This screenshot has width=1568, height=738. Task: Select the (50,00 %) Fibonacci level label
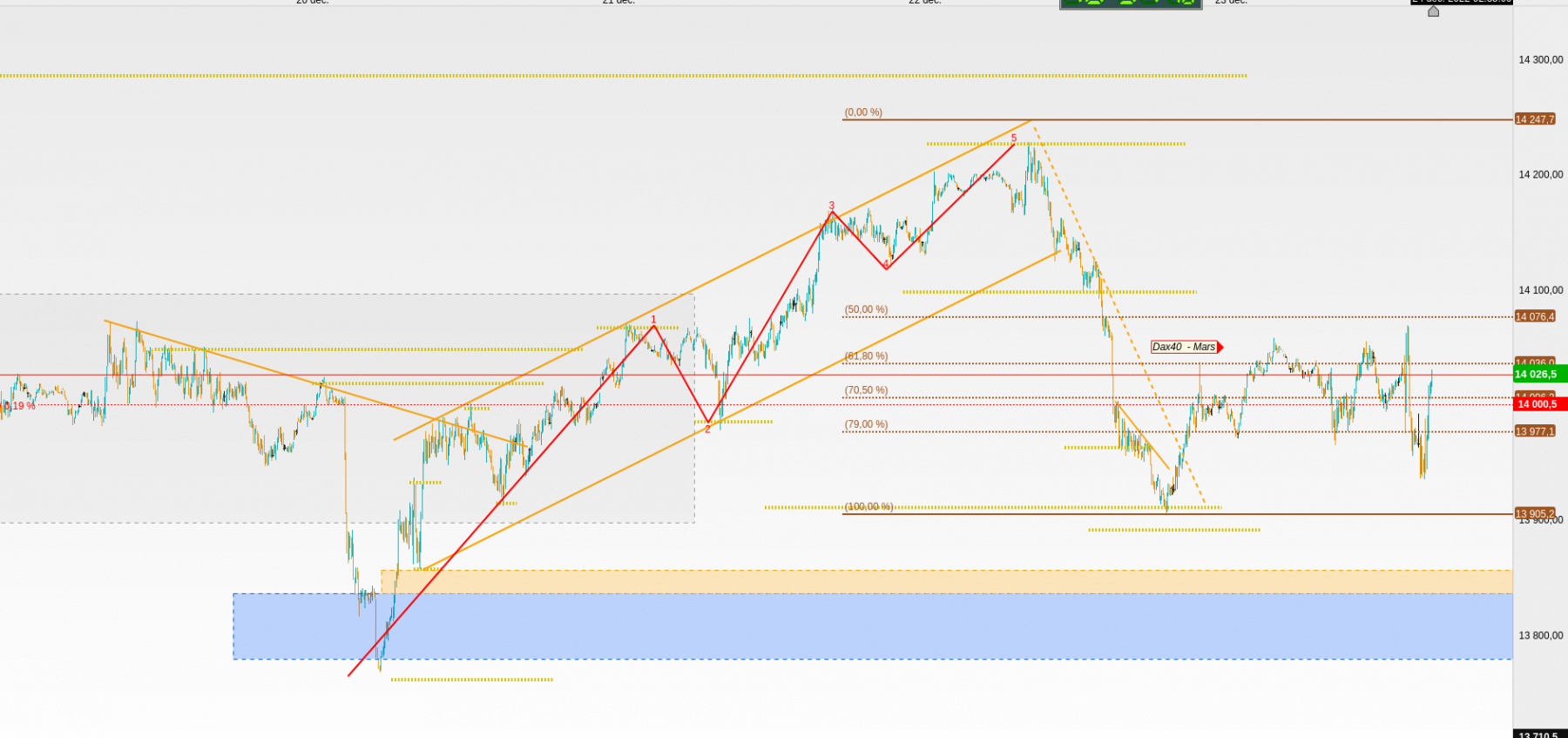[x=866, y=309]
